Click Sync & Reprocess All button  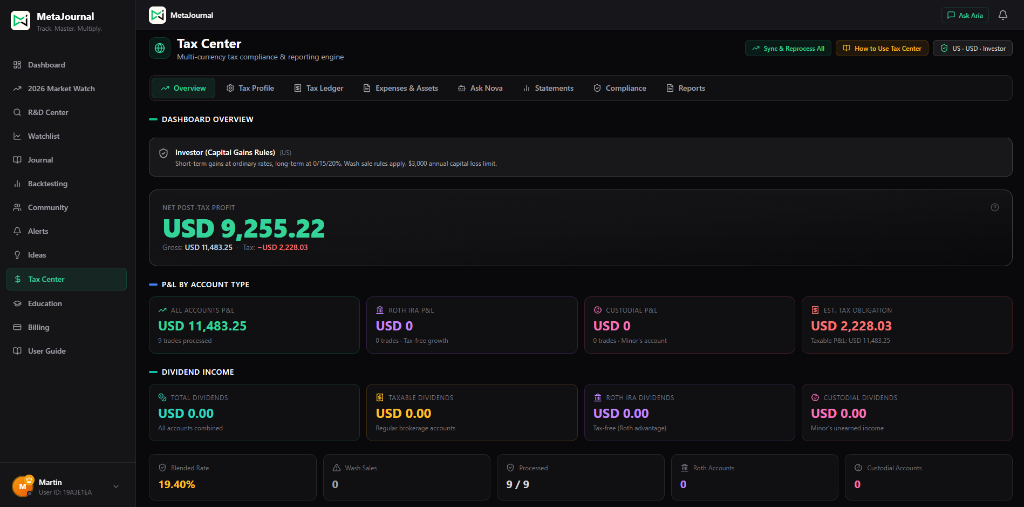(788, 48)
